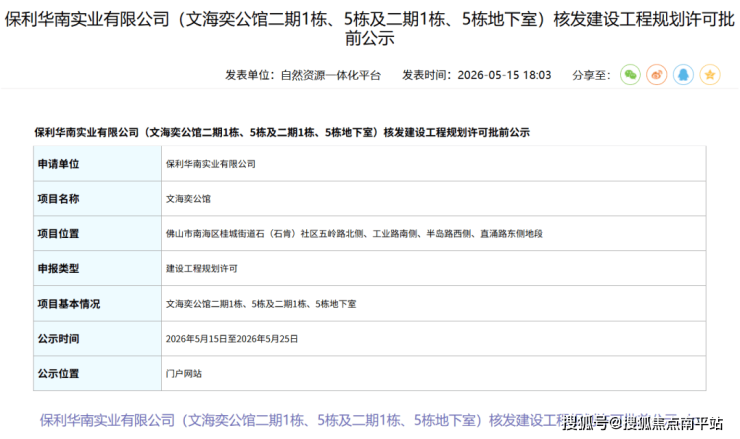
Task: Click the bold table heading above the table
Action: pyautogui.click(x=282, y=133)
